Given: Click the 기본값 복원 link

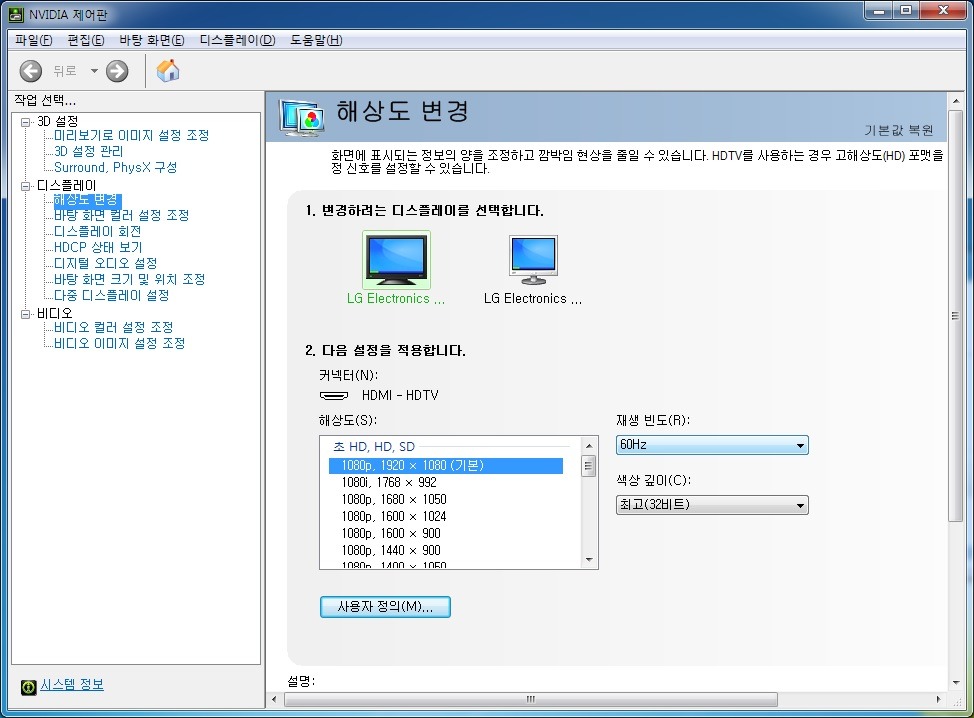Looking at the screenshot, I should (899, 131).
